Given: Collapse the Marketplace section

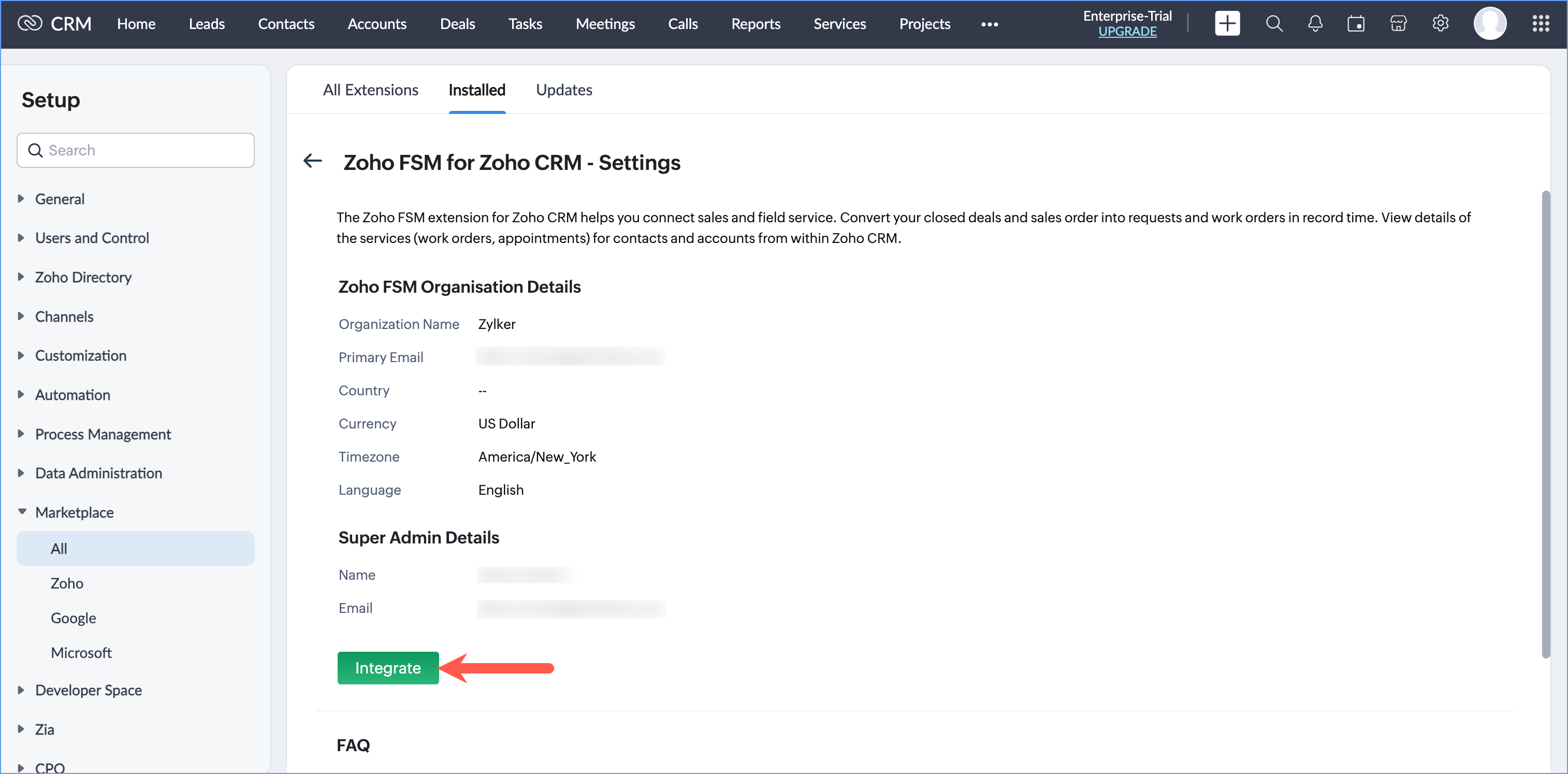Looking at the screenshot, I should coord(74,512).
